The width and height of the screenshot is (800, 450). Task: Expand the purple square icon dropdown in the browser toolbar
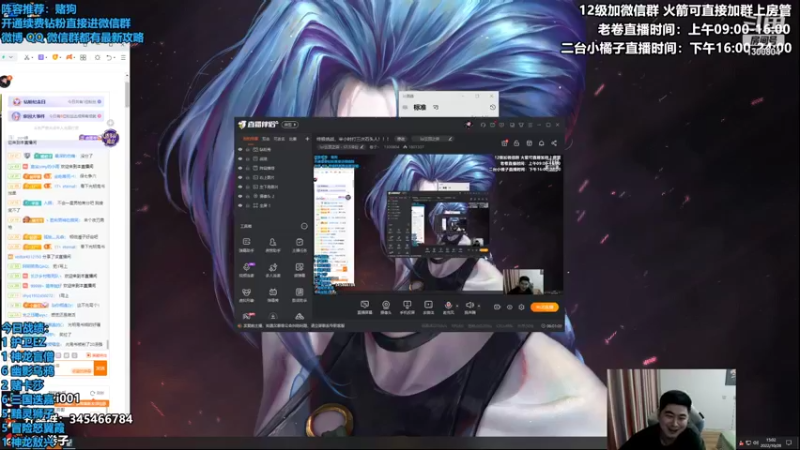[47, 58]
